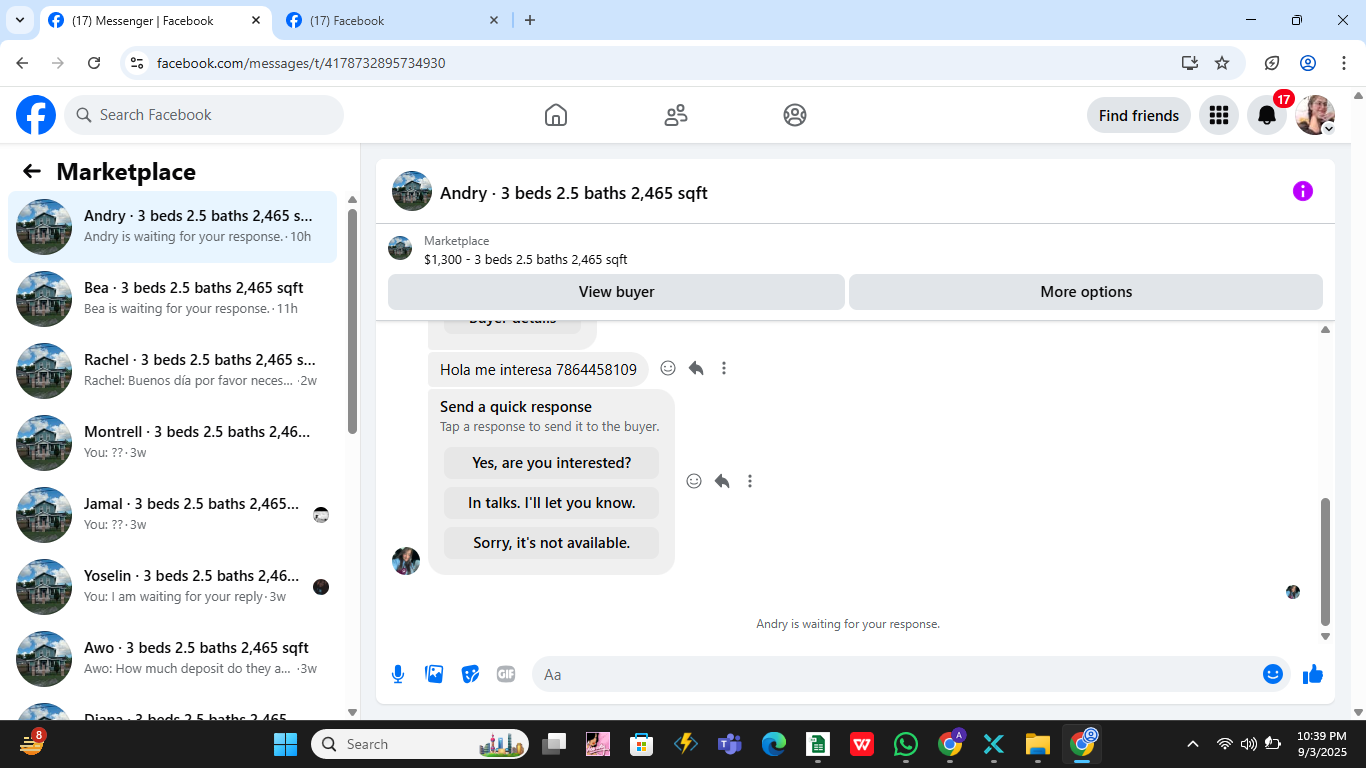The image size is (1366, 768).
Task: Click the chat messages scrollbar thumb
Action: coord(1325,562)
